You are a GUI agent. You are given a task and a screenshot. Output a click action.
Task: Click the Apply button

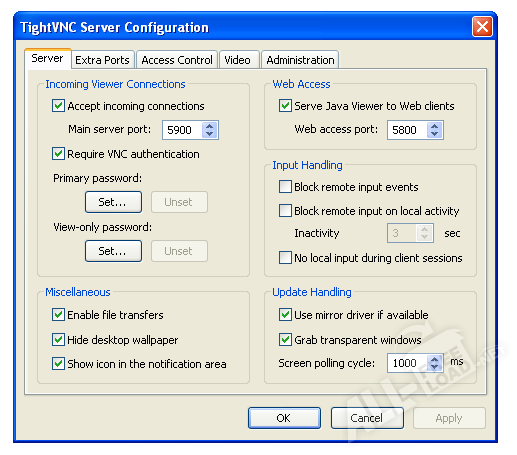449,418
